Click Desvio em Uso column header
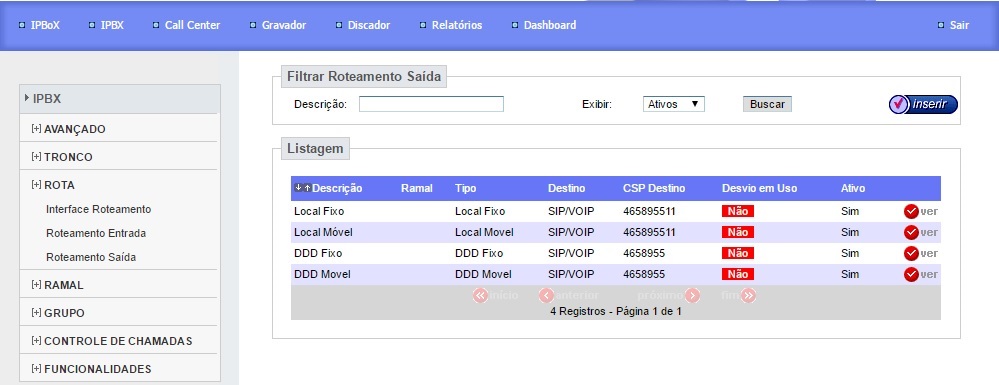Viewport: 999px width, 385px height. click(759, 188)
